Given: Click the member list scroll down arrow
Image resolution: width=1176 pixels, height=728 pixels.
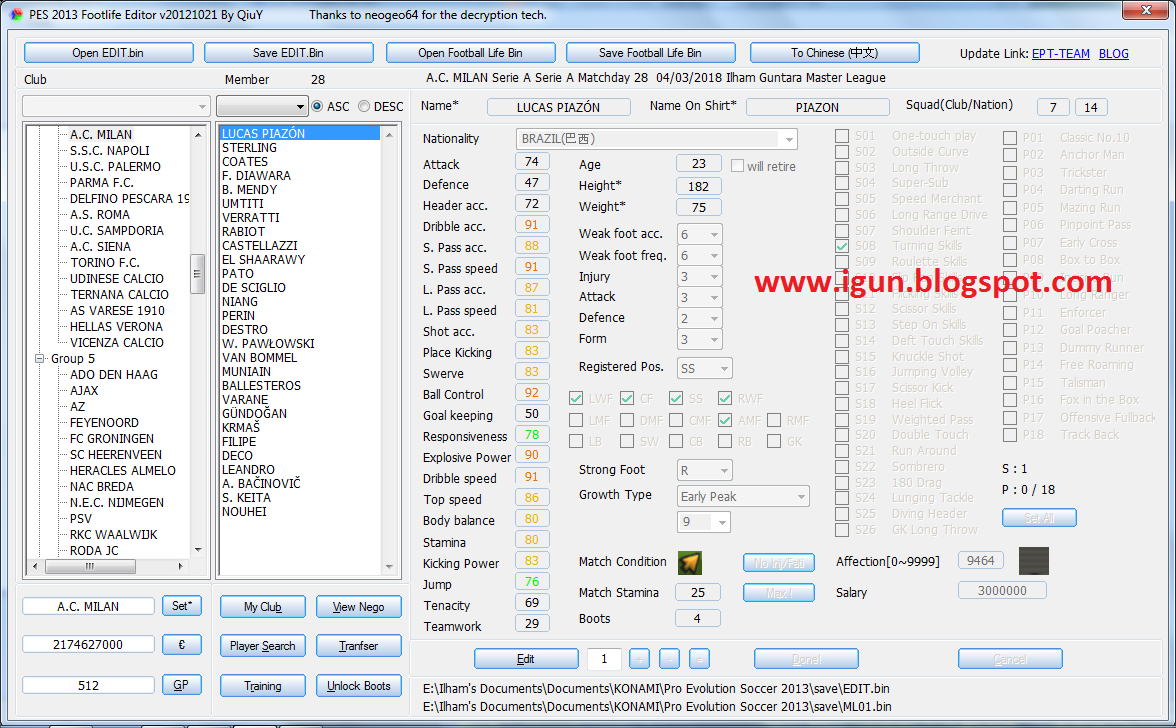Looking at the screenshot, I should 388,567.
